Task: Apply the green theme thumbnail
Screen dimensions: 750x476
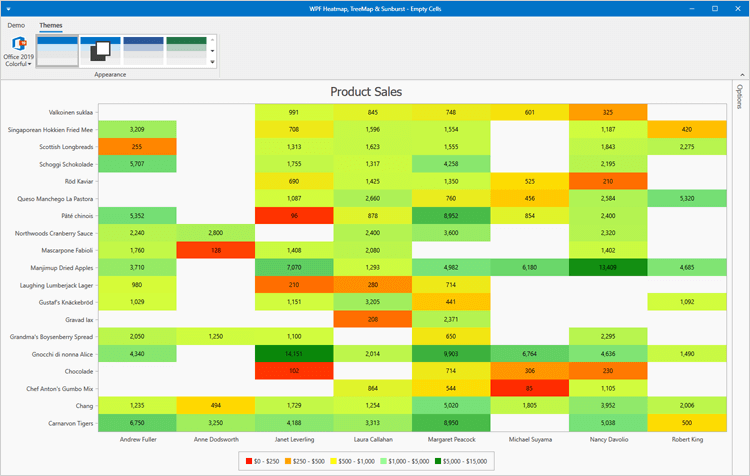Action: tap(186, 50)
